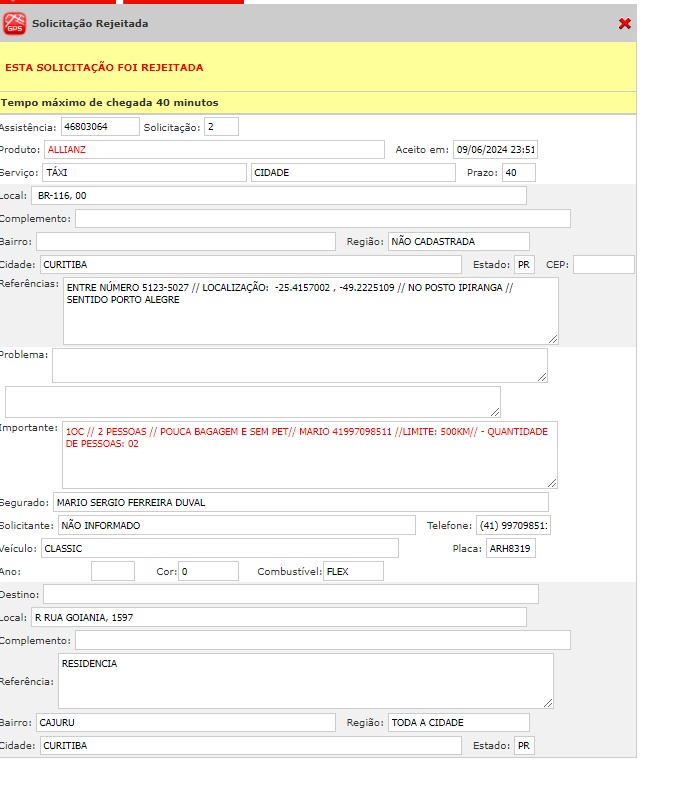Click the origin Cidade field CURITIBA

click(251, 265)
